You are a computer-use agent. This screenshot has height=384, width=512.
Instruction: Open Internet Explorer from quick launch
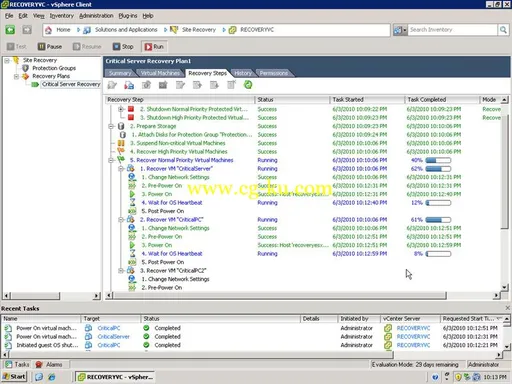pos(52,377)
